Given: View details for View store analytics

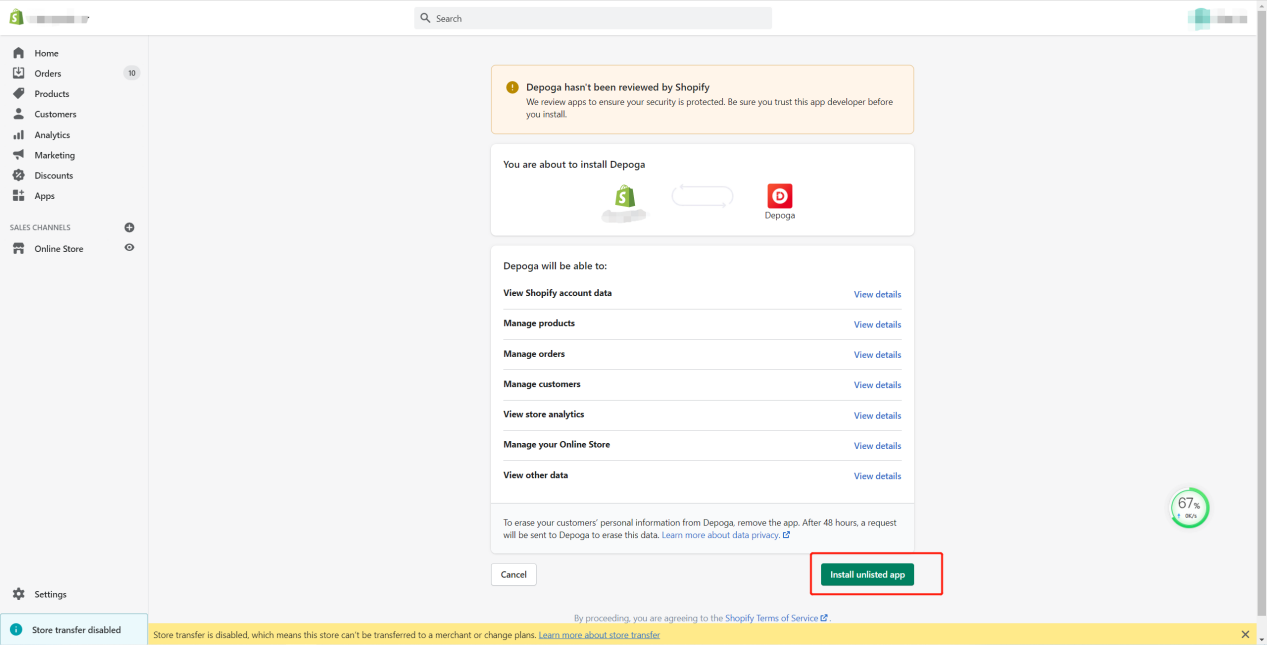Looking at the screenshot, I should [x=877, y=416].
